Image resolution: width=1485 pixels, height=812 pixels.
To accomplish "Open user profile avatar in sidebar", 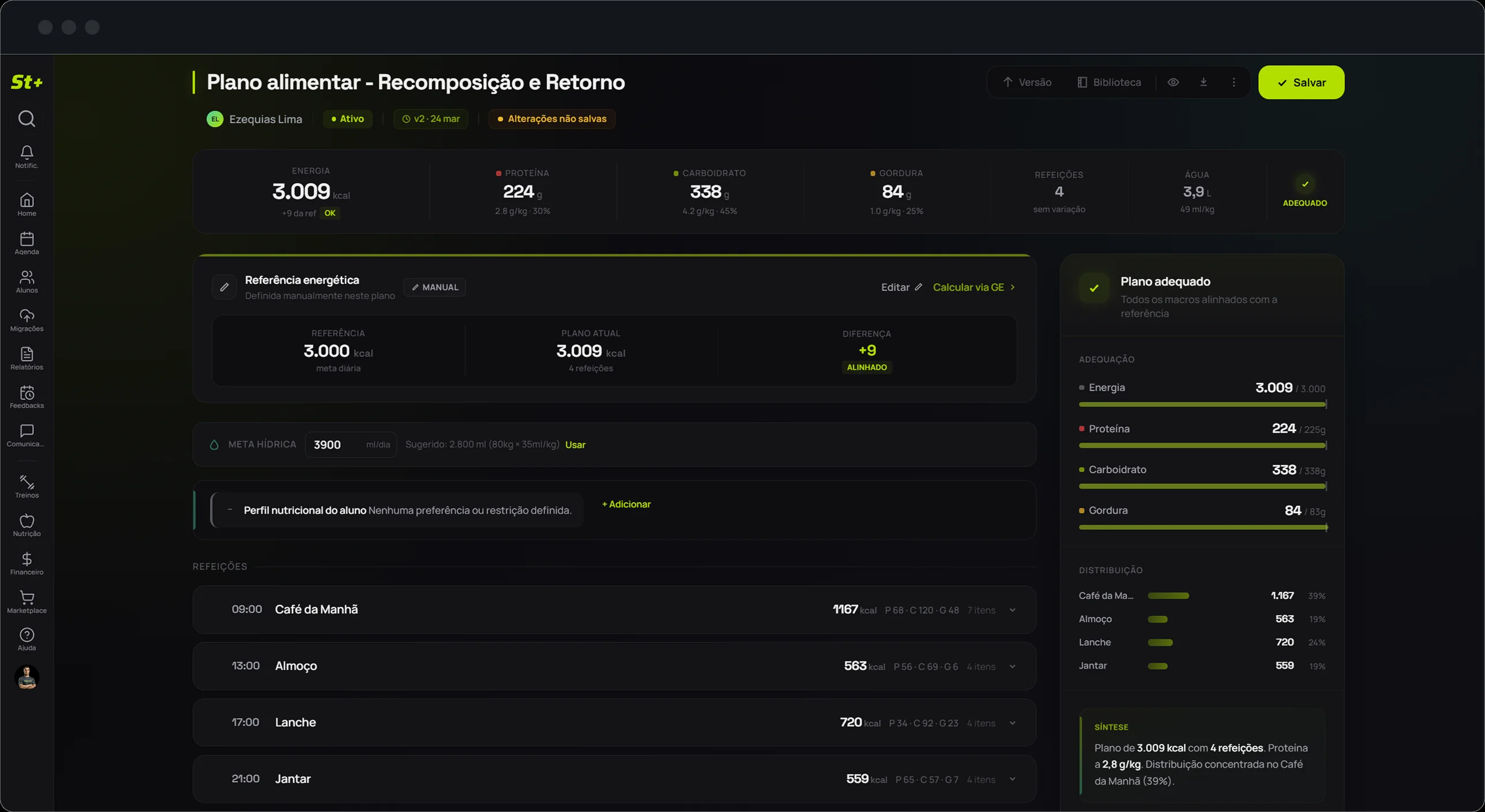I will point(27,677).
